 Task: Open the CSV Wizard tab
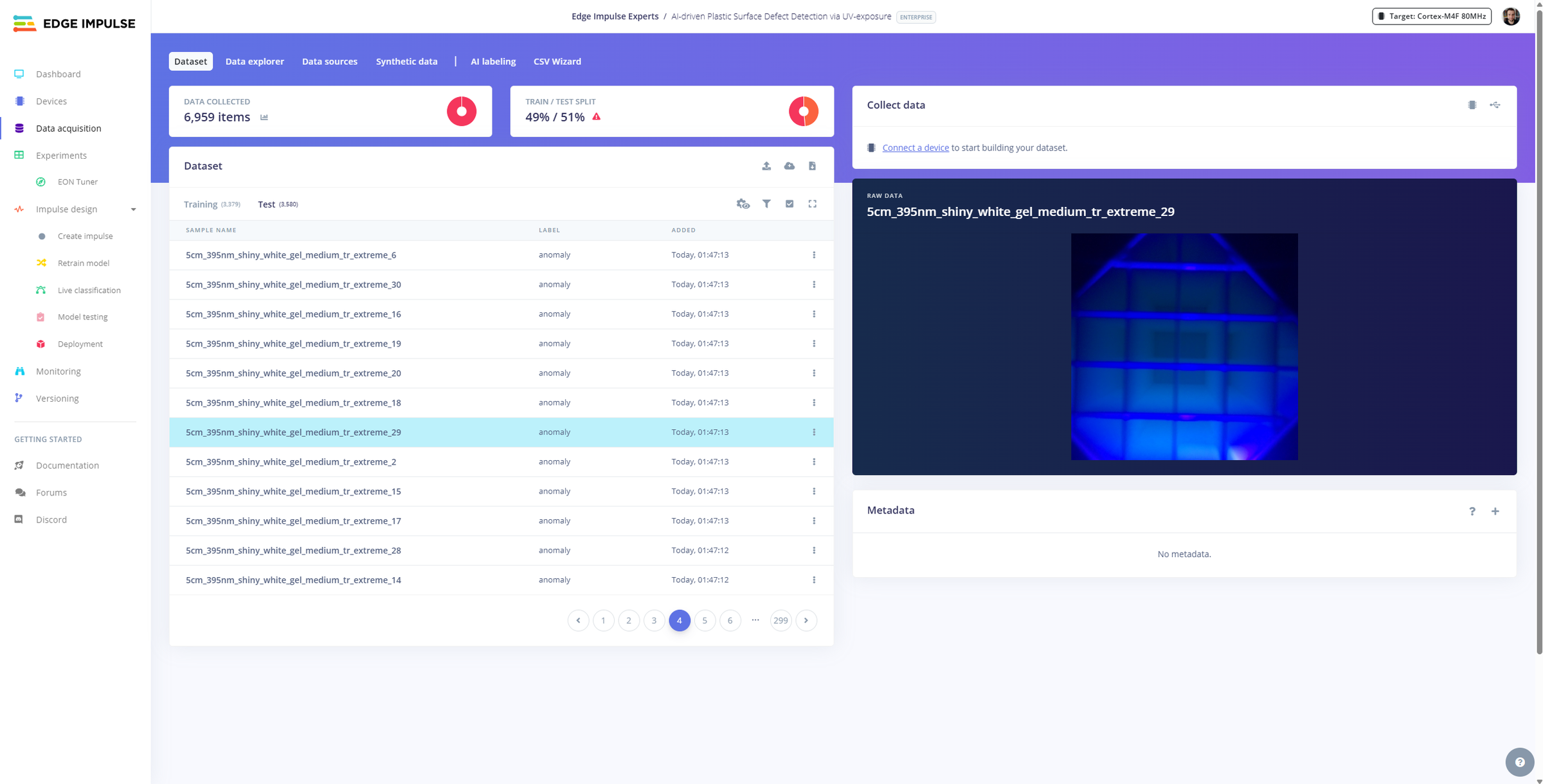coord(557,62)
